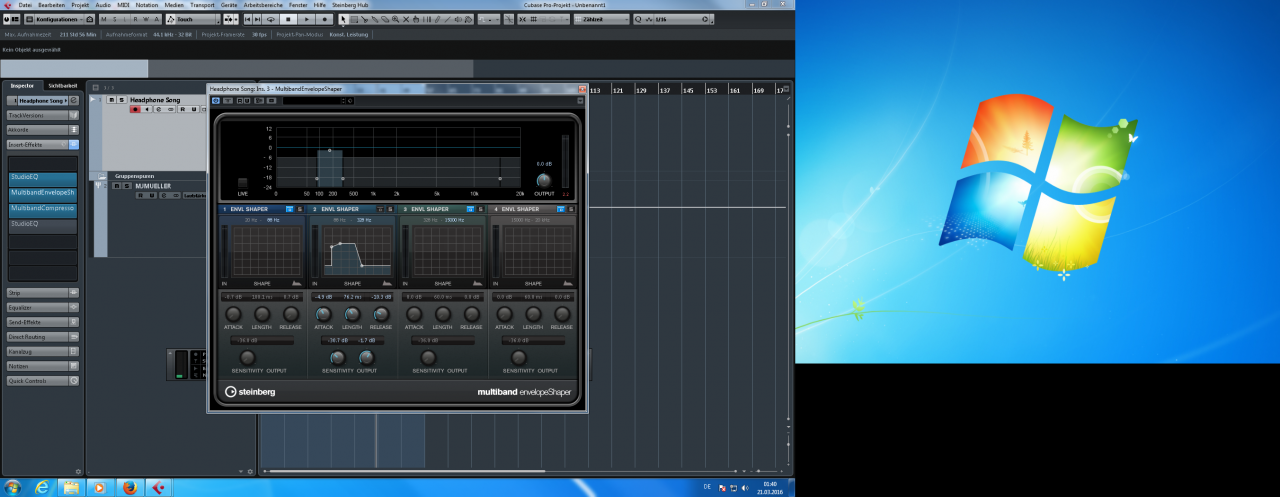Click band 2 shape envelope display
The image size is (1280, 497).
pos(357,250)
